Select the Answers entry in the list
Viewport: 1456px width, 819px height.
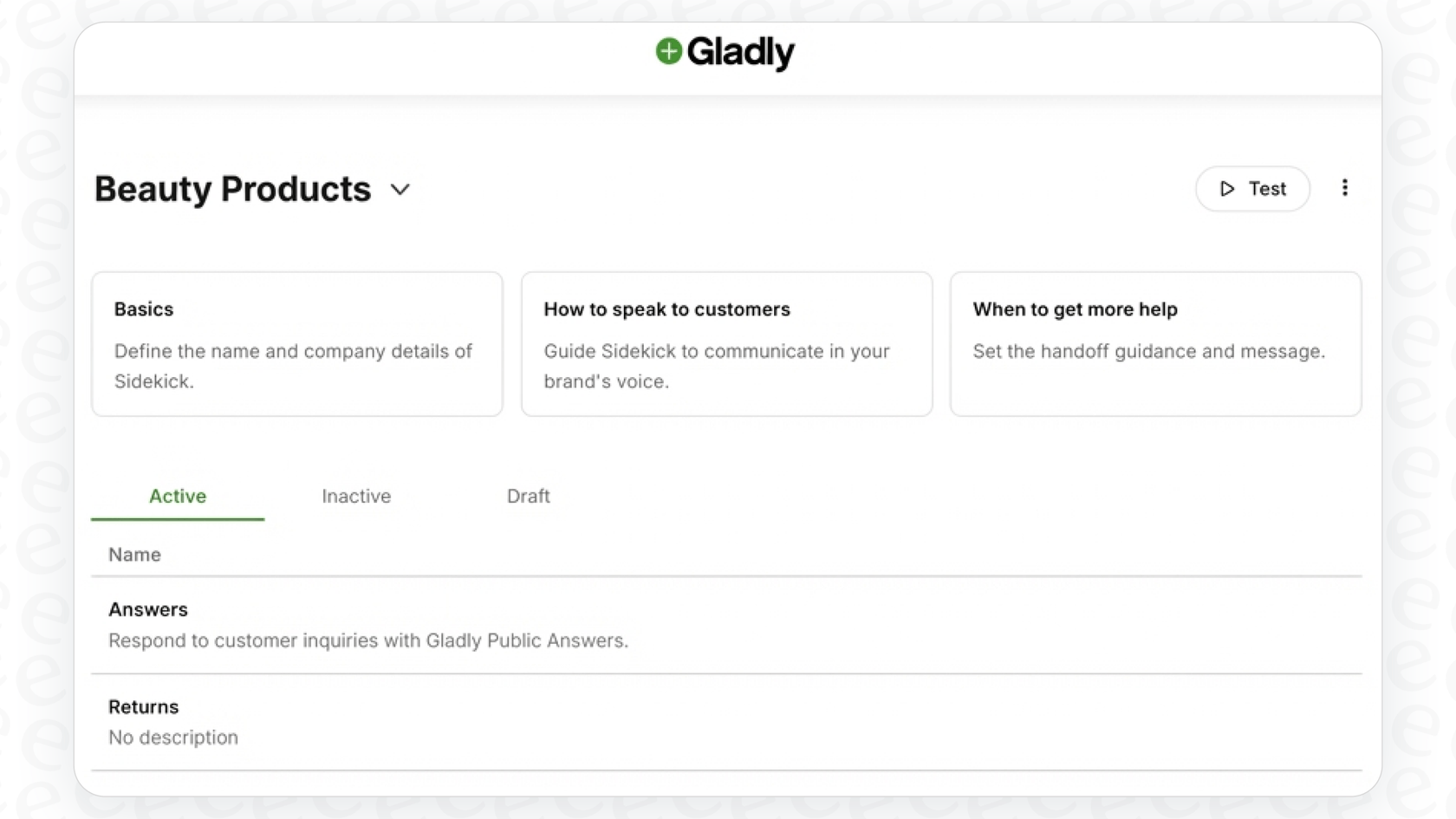(147, 608)
